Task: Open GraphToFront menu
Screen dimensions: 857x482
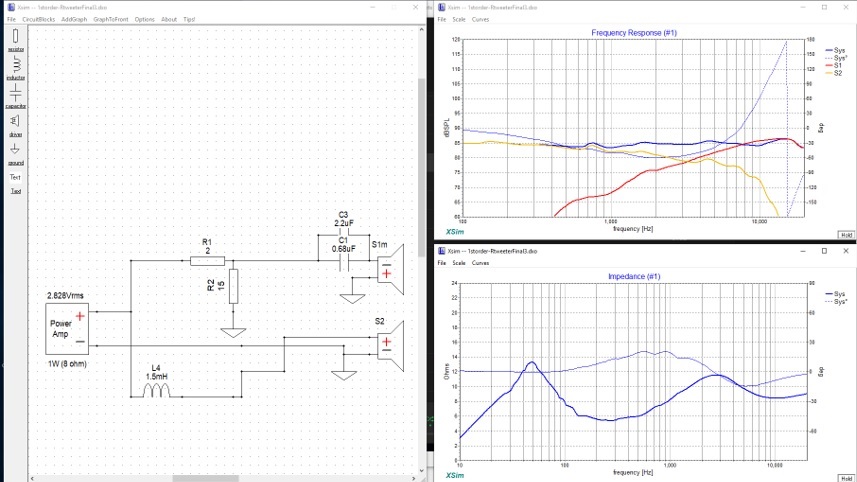Action: [x=110, y=19]
